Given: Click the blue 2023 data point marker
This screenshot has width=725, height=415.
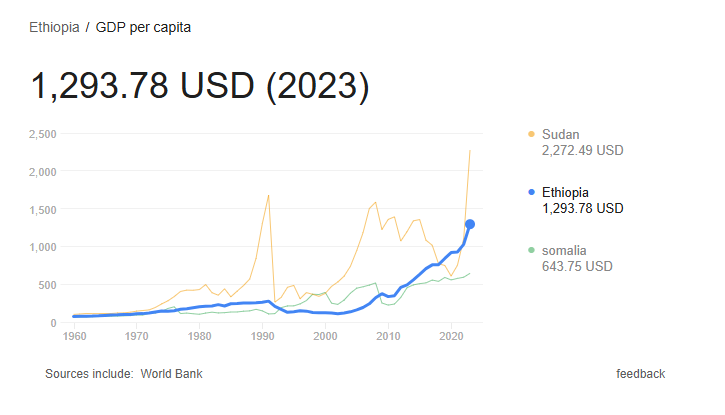Looking at the screenshot, I should (x=470, y=224).
